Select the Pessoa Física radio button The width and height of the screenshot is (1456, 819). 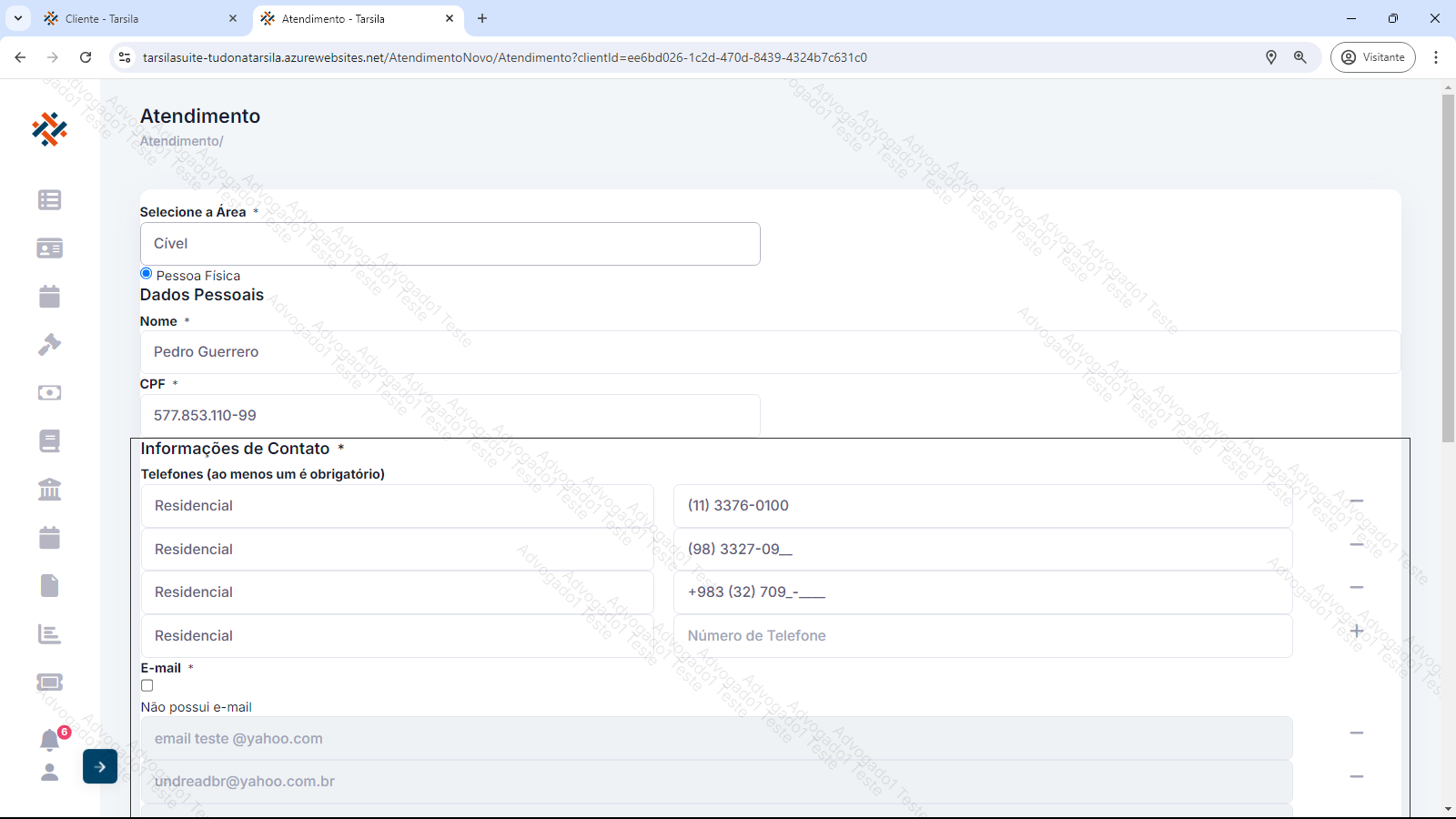147,274
